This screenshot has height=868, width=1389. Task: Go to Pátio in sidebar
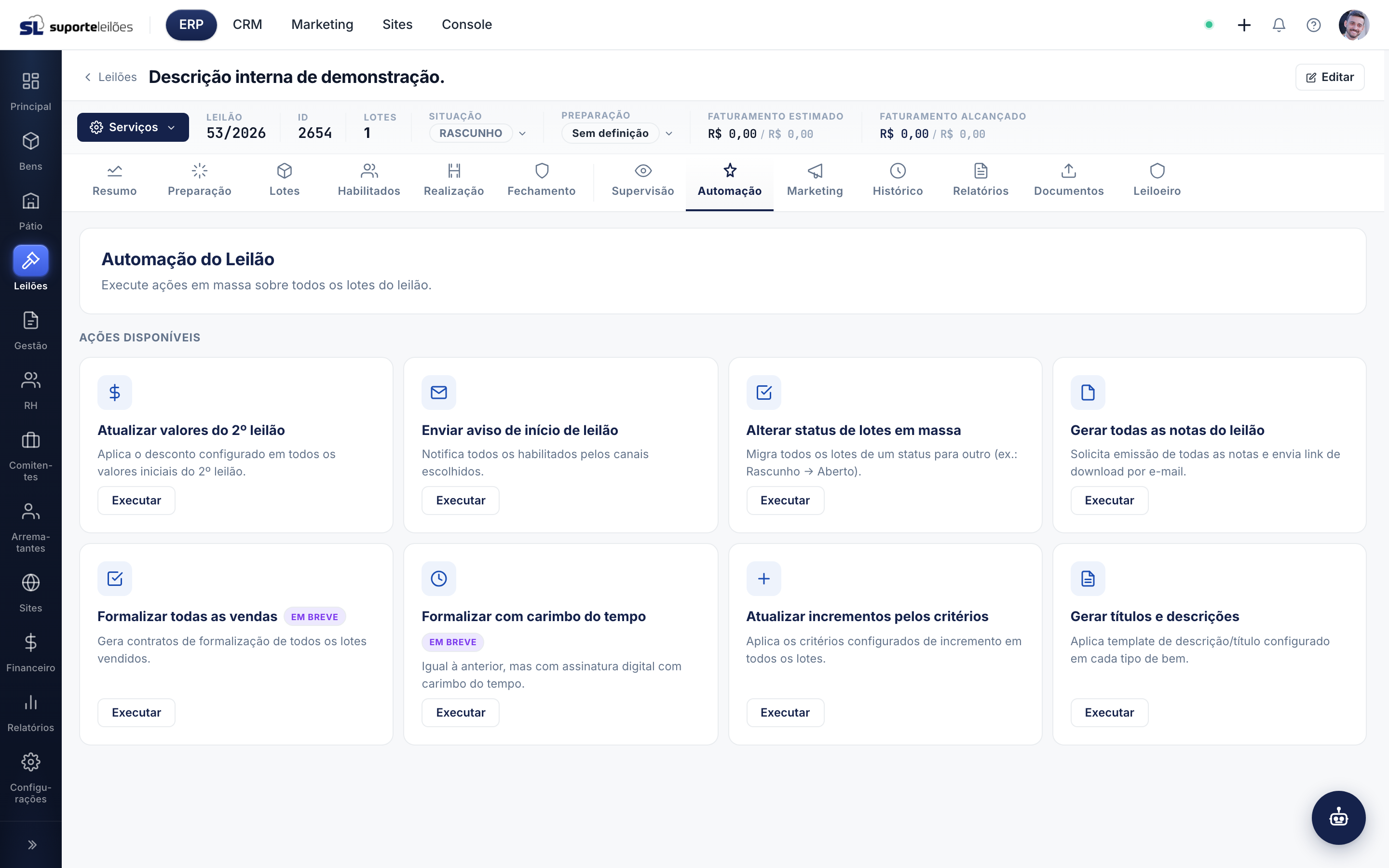(30, 211)
